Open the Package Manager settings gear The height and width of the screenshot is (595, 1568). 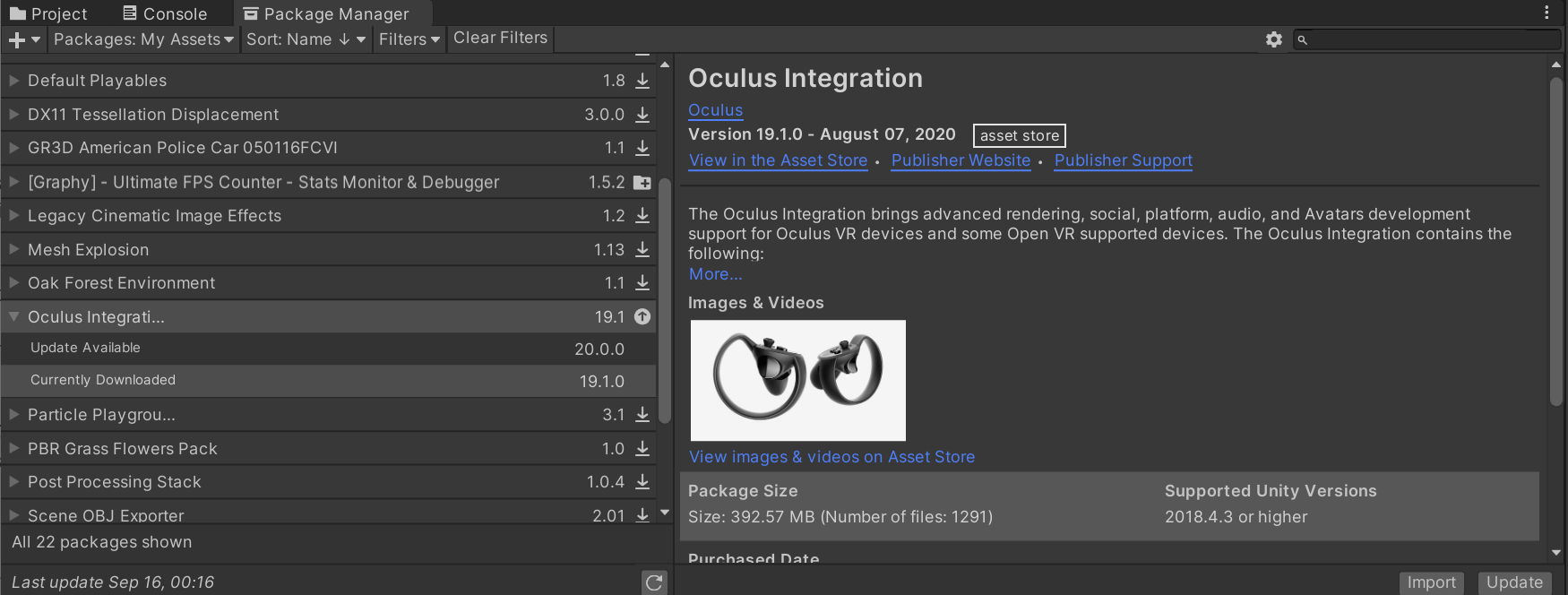(x=1273, y=39)
